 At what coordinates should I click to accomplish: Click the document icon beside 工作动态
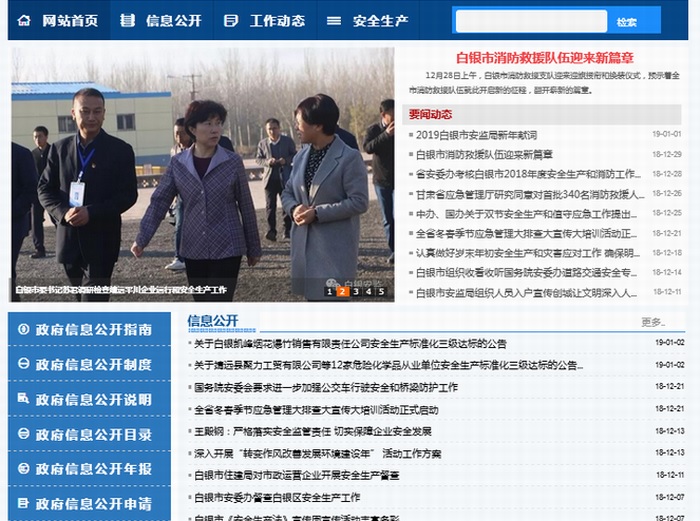click(231, 21)
